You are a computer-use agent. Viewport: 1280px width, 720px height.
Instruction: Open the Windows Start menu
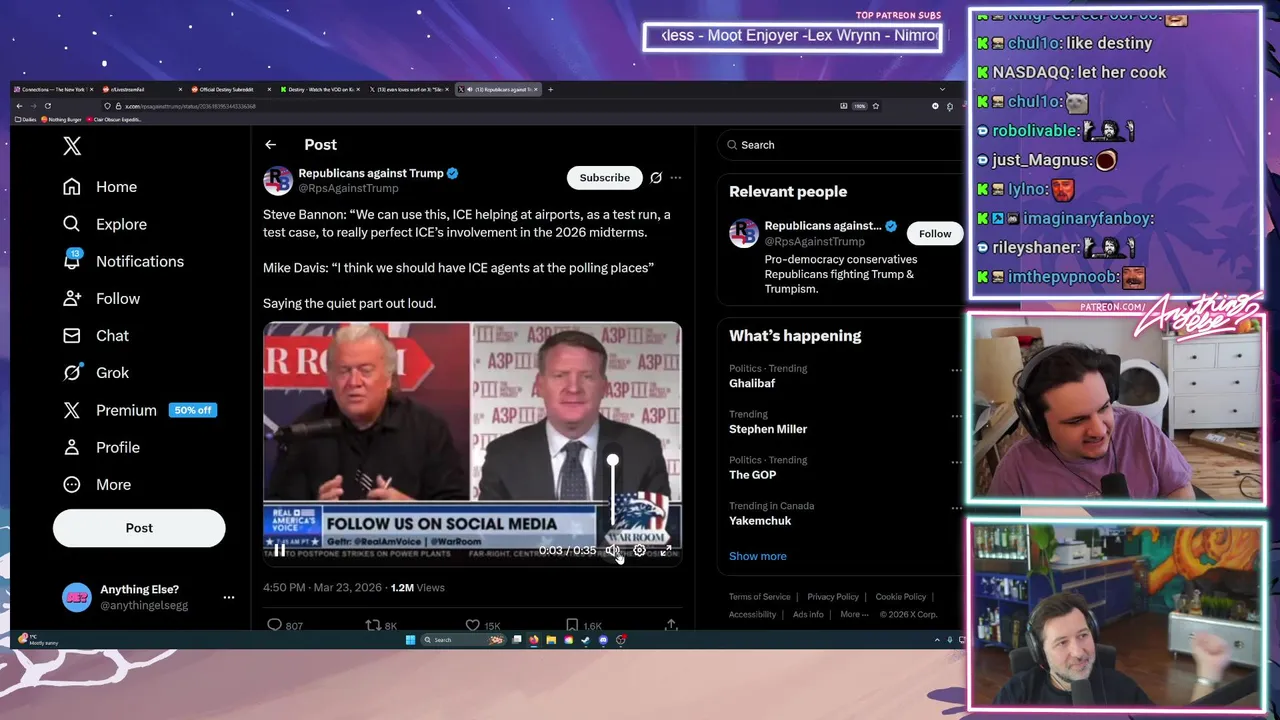coord(410,640)
